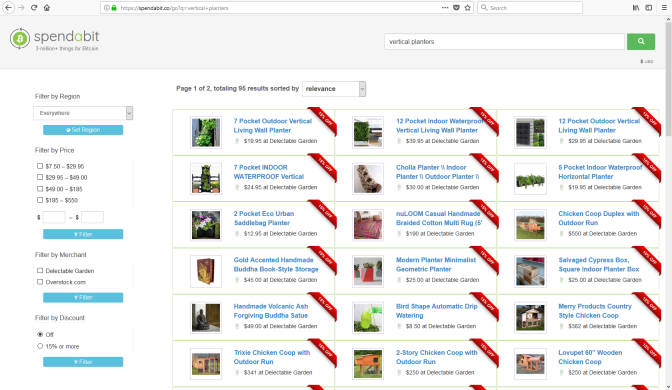Click the green search magnifier button
This screenshot has height=390, width=672.
click(641, 42)
